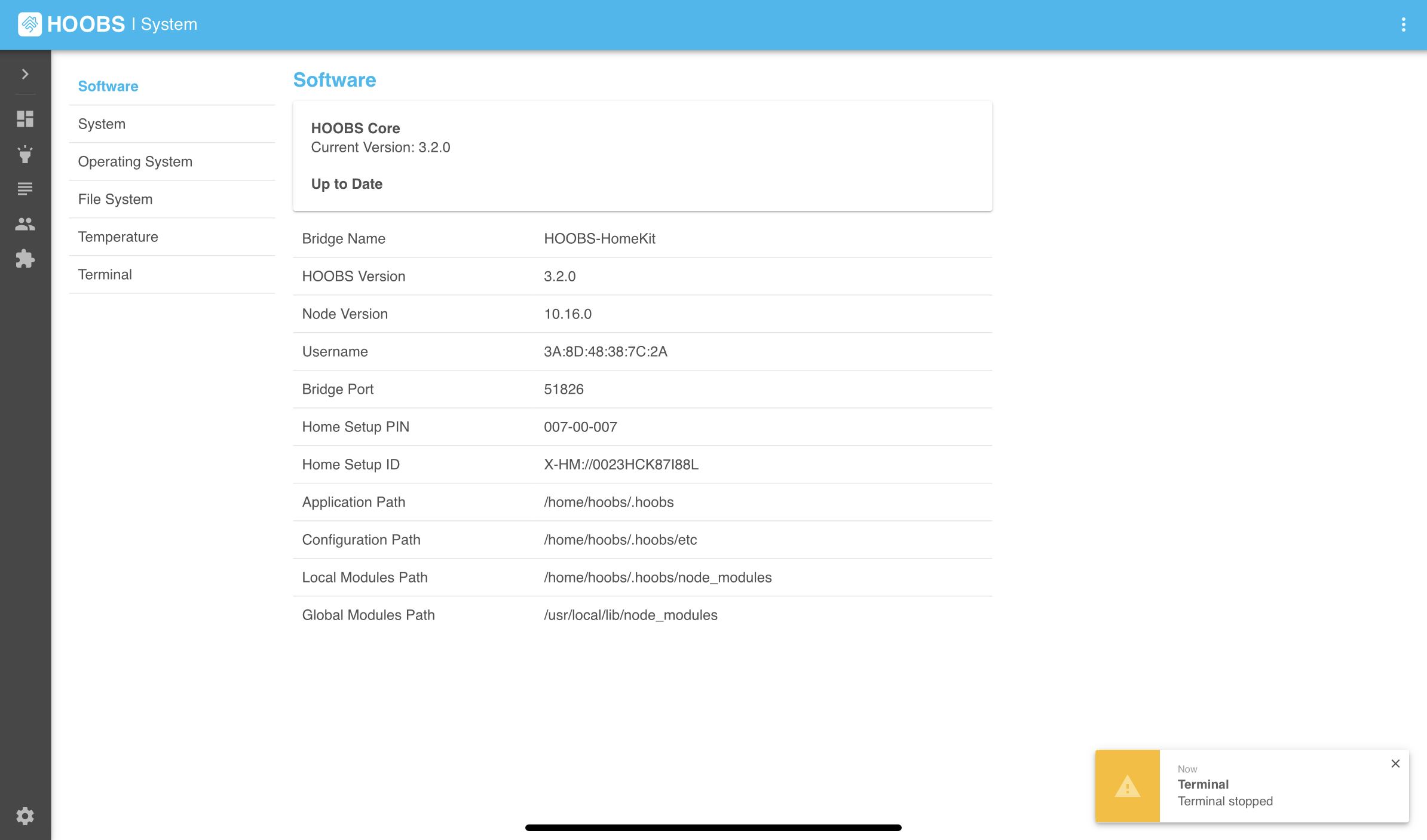Click the Up to Date status indicator

(347, 183)
